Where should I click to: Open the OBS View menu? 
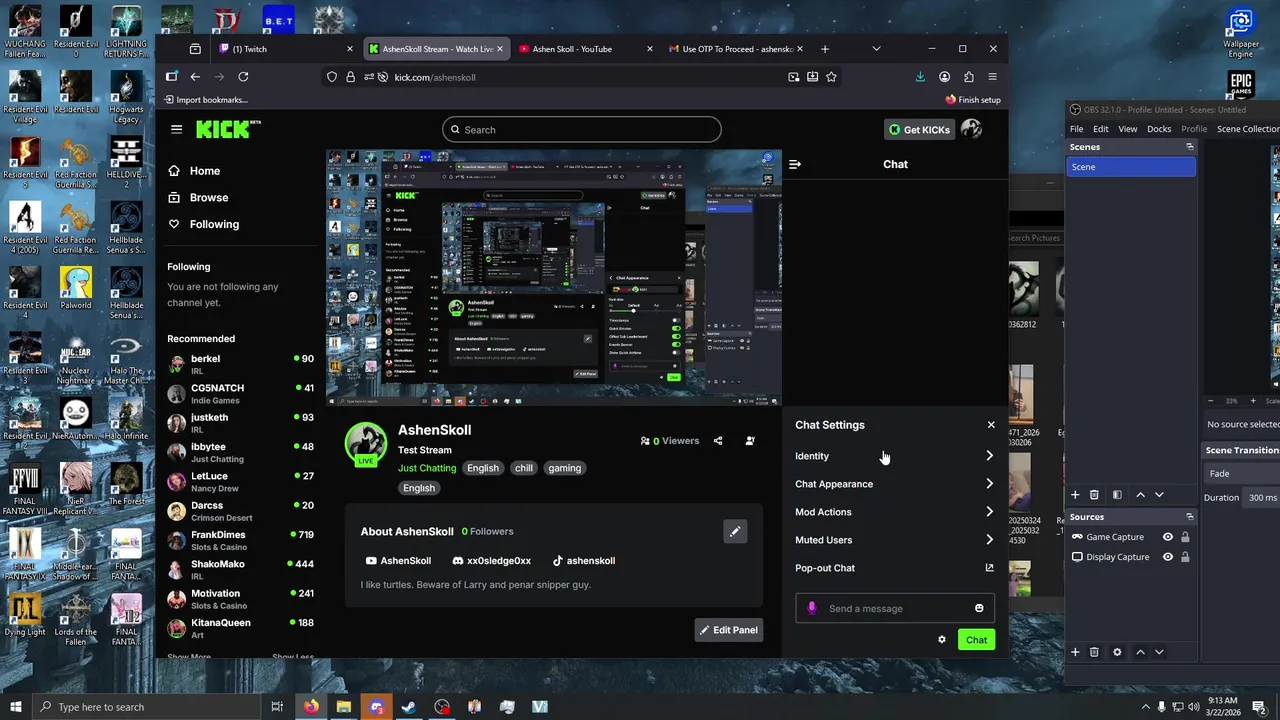1127,129
